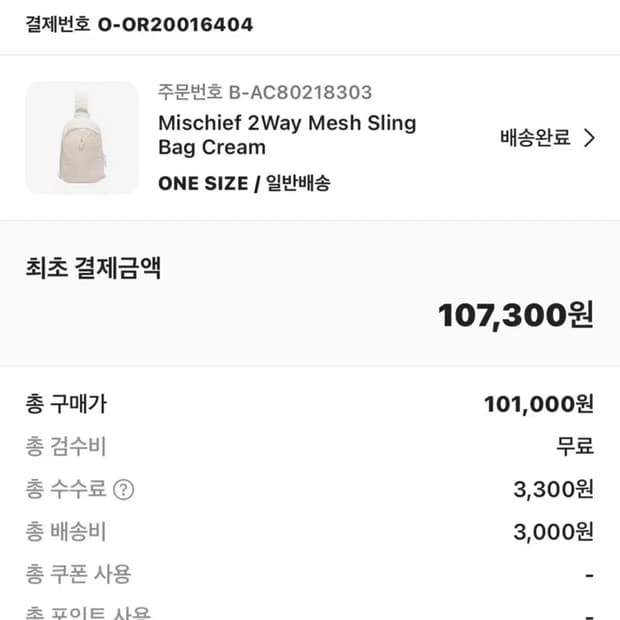Click the 총 검수비 label
620x620 pixels.
[x=66, y=447]
